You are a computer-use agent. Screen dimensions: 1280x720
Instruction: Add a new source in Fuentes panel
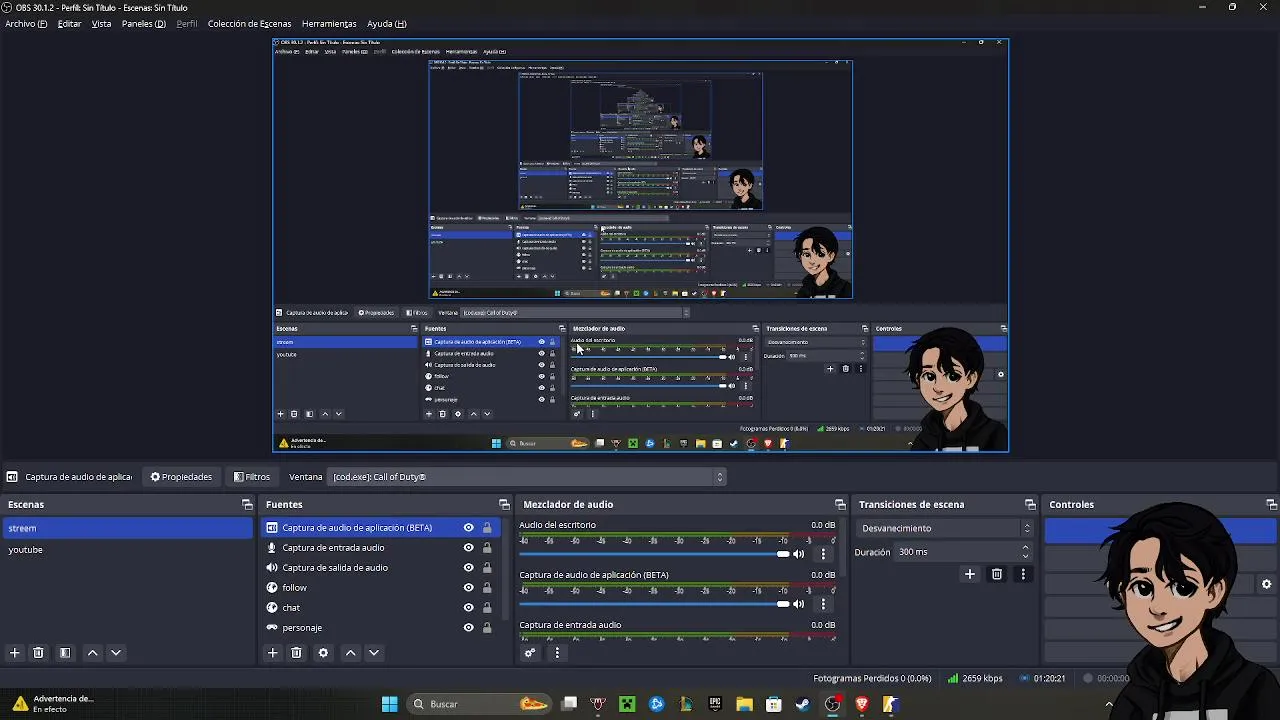click(x=273, y=653)
